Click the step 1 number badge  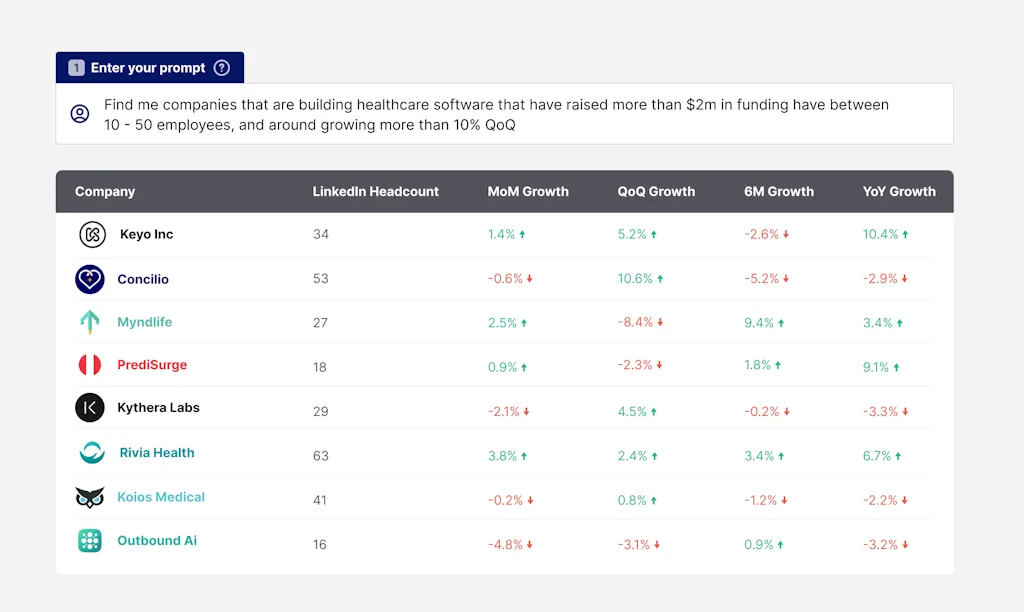tap(76, 67)
